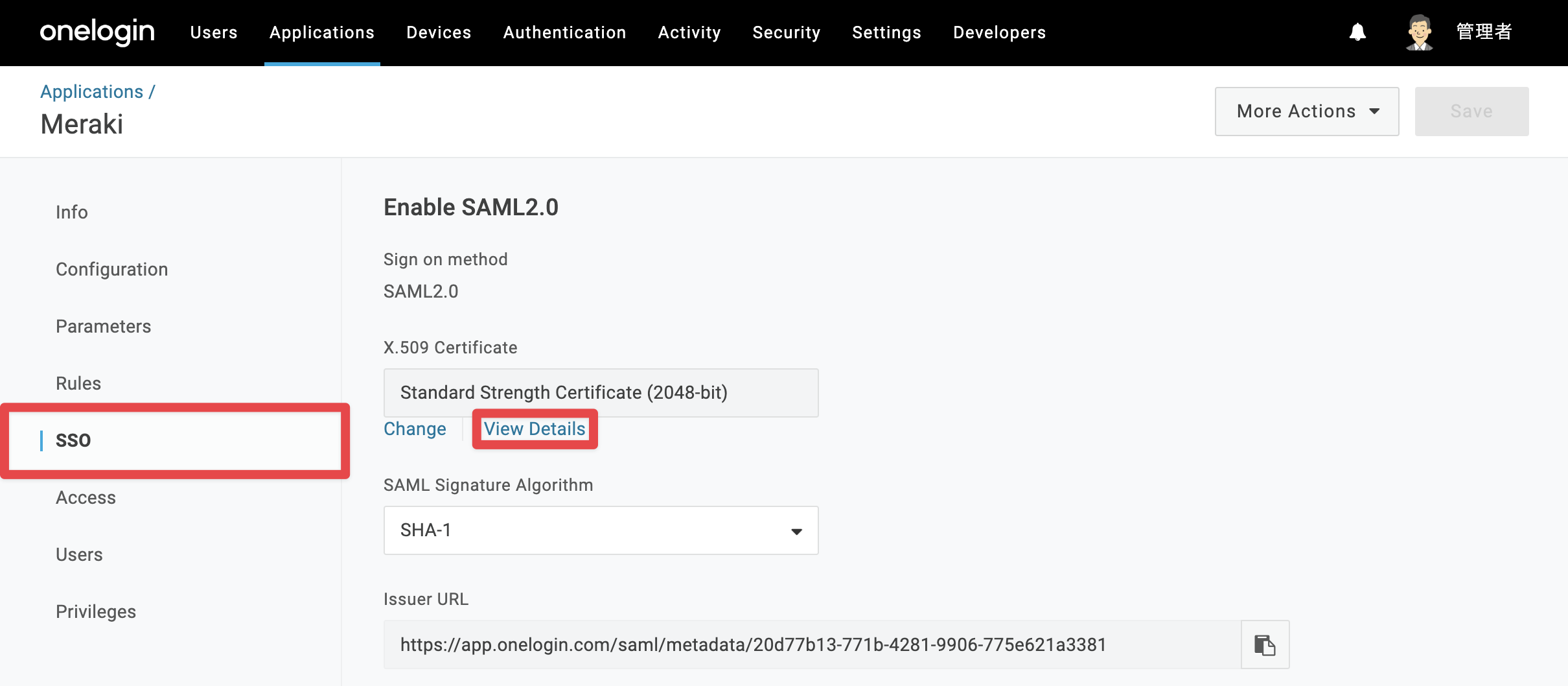Open the Users menu in top bar

coord(214,32)
